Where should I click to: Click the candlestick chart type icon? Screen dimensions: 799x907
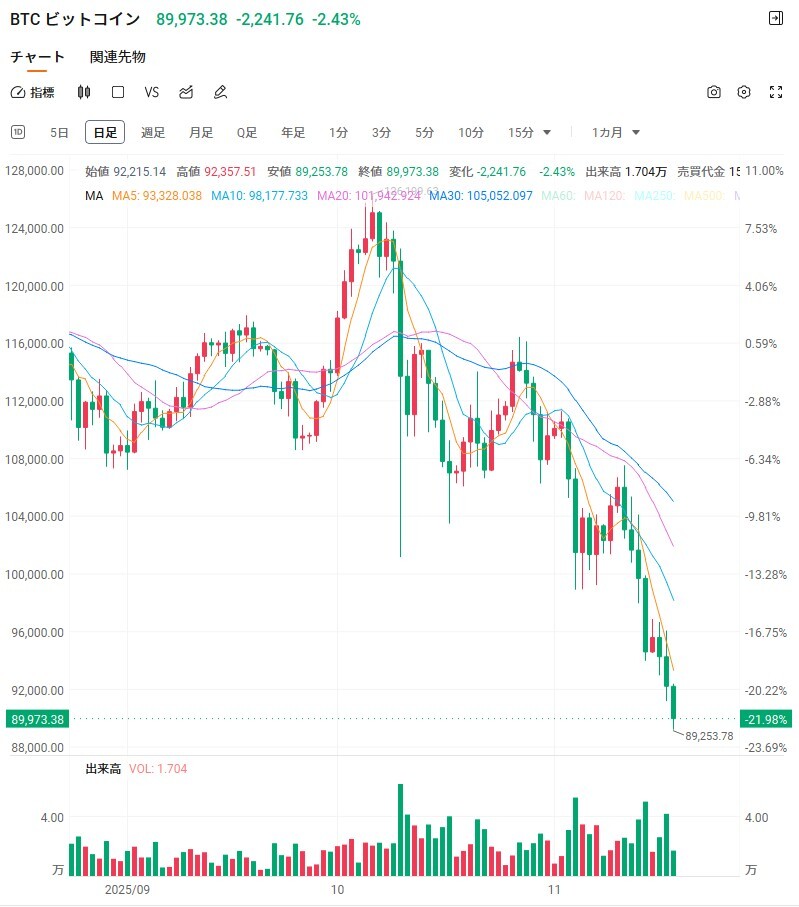point(84,92)
